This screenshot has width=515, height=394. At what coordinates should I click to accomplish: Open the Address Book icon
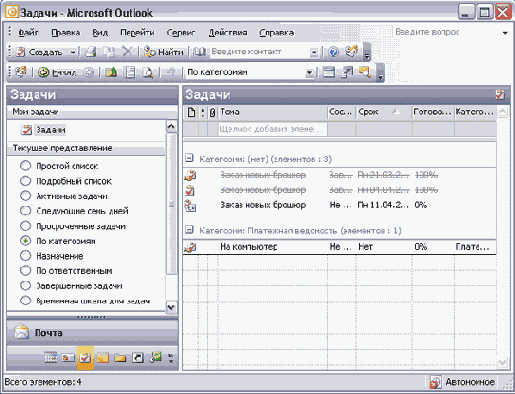199,52
